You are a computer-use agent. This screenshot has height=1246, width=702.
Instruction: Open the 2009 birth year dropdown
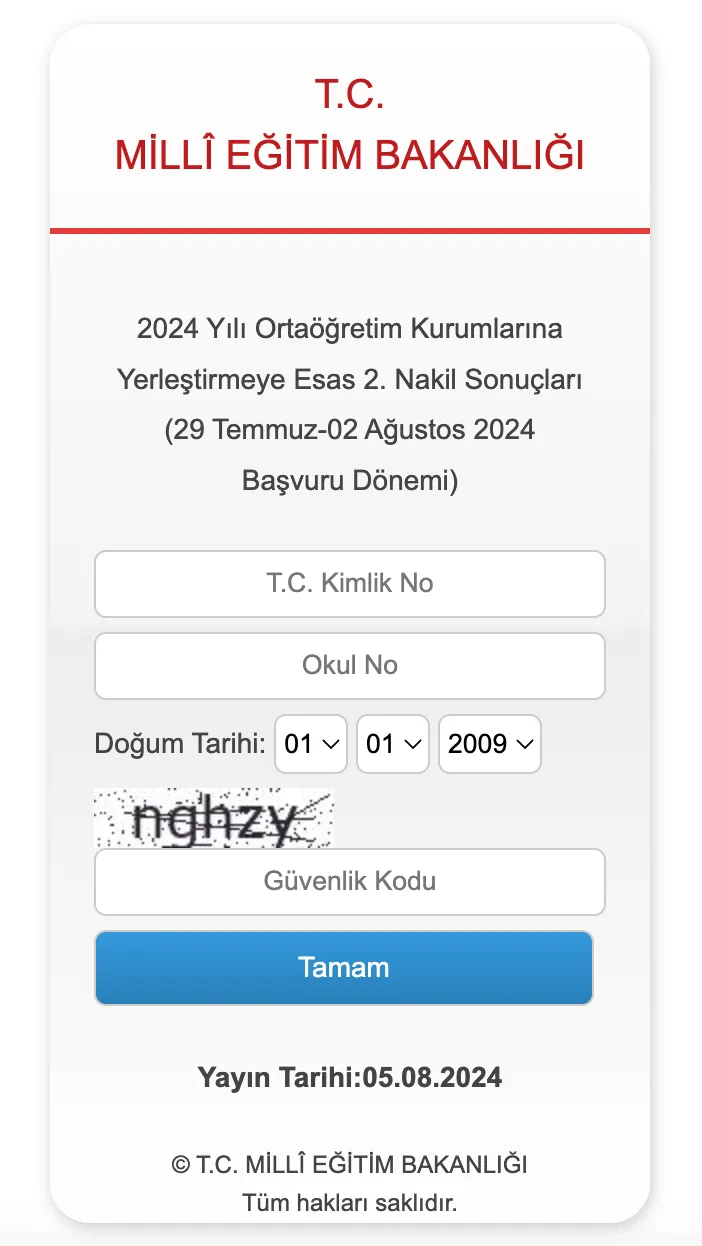point(490,744)
